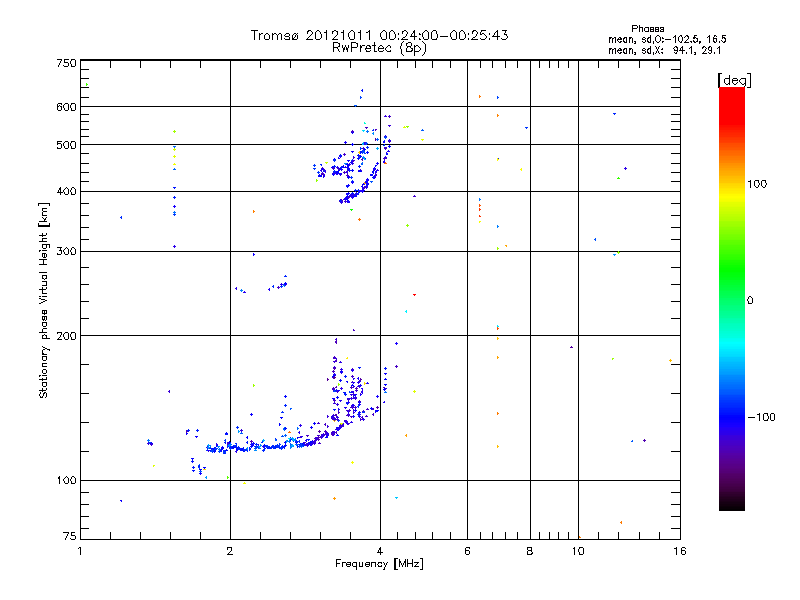Click the 'Stationary phase Virtual Height [km]' axis title
This screenshot has width=800, height=600.
43,300
